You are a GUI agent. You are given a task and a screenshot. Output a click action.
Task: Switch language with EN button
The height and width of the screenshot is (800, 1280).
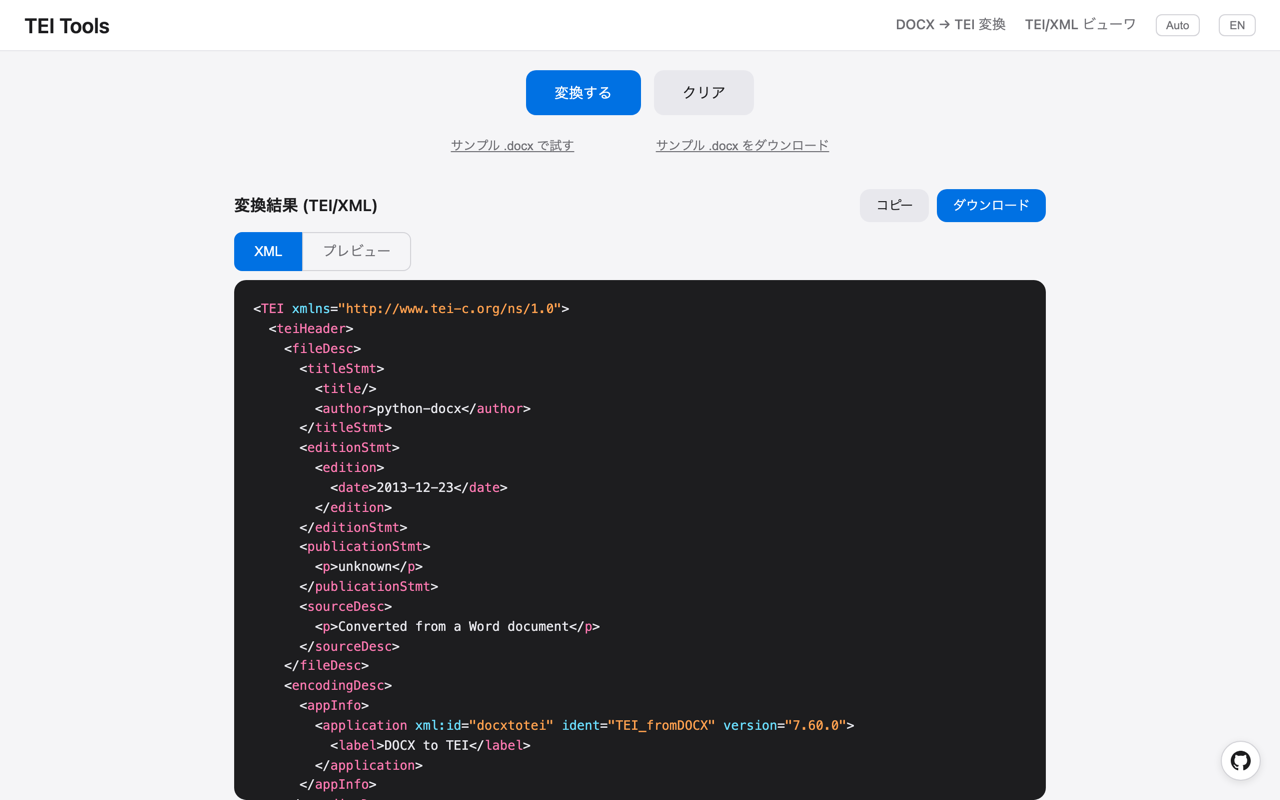pos(1237,25)
